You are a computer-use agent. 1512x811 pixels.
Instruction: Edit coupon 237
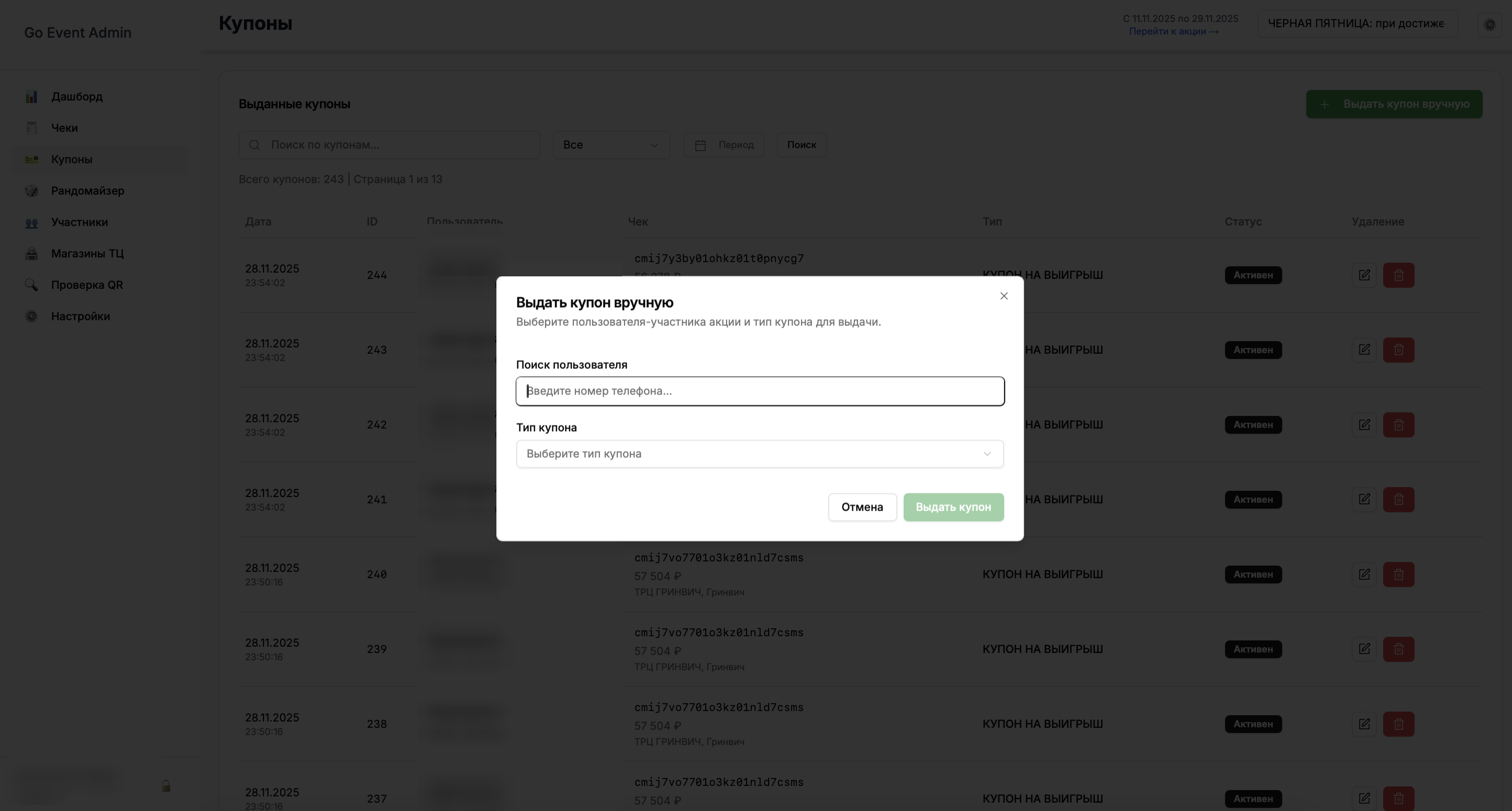pos(1364,798)
